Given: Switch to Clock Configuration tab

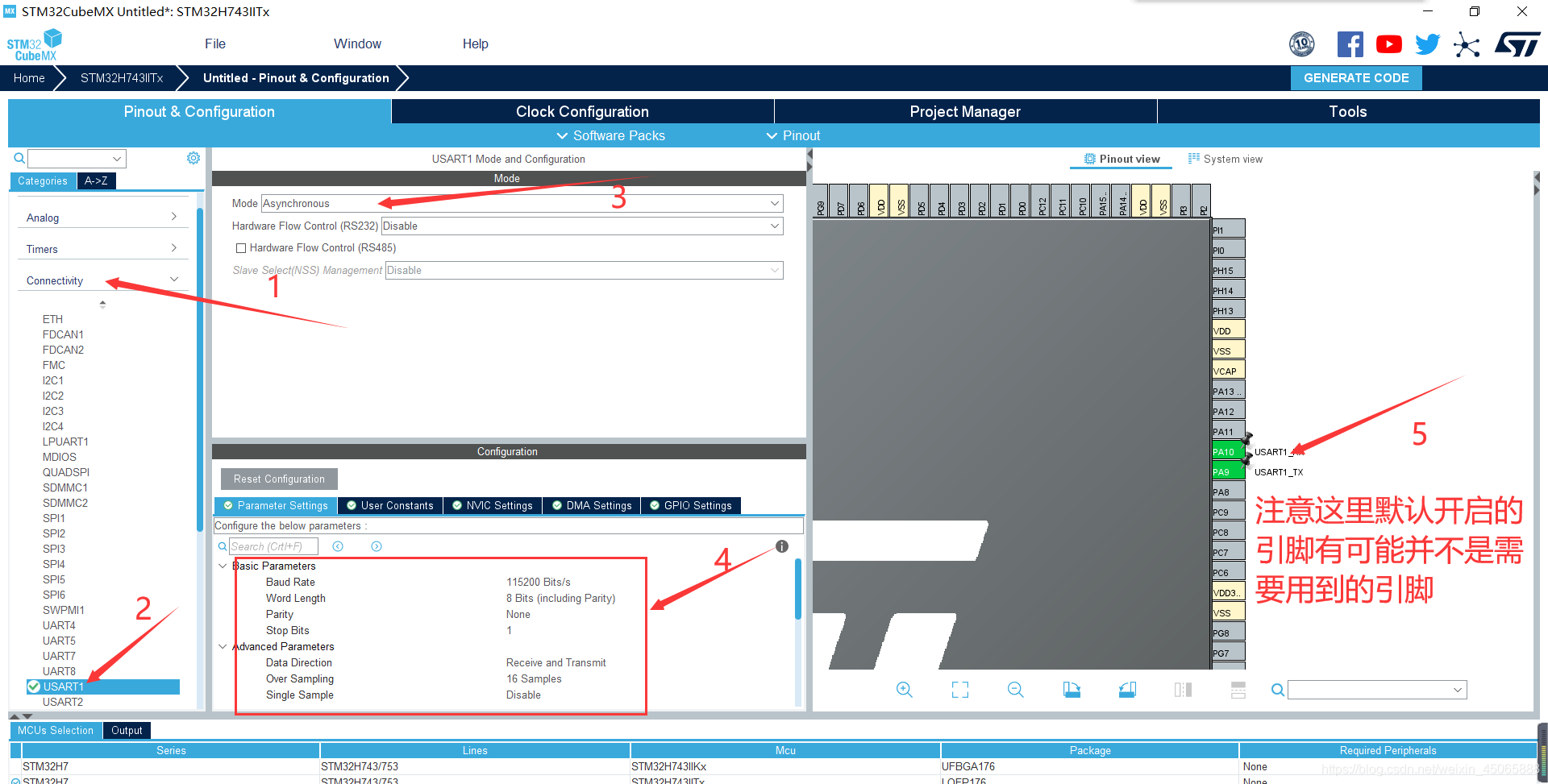Looking at the screenshot, I should coord(582,111).
